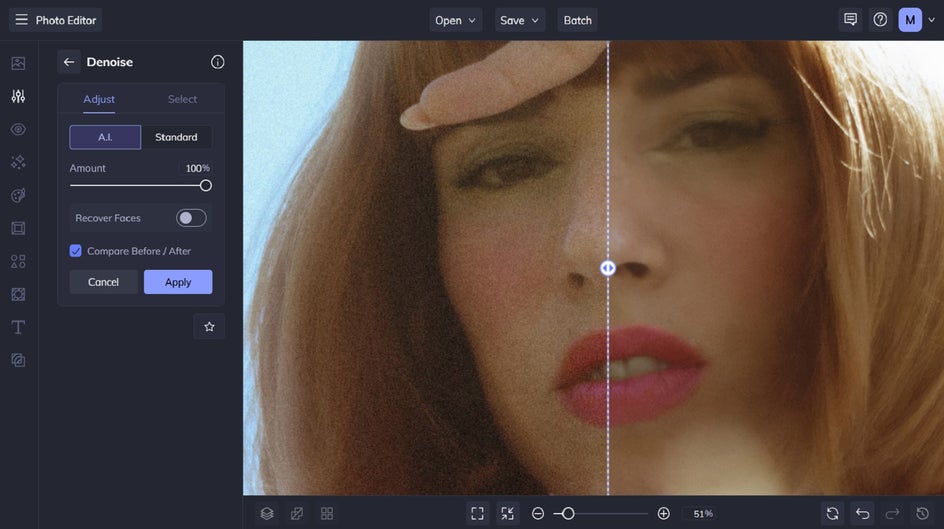
Task: Zoom in with the plus icon
Action: pyautogui.click(x=663, y=513)
